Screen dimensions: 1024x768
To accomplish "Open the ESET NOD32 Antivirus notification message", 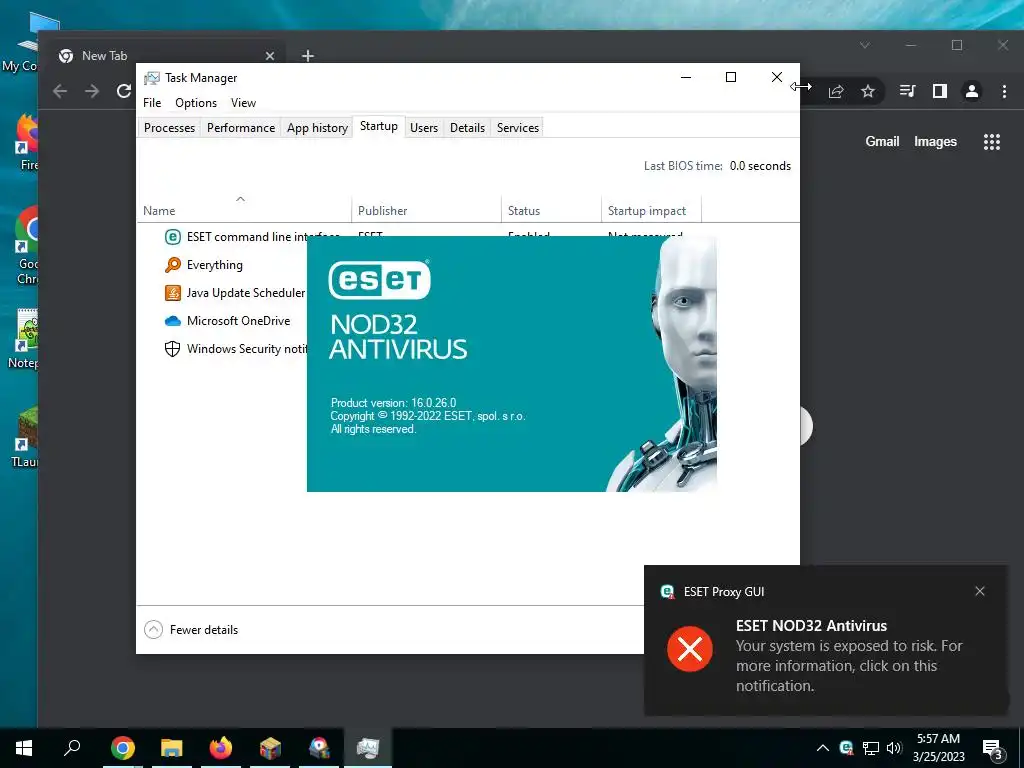I will point(849,656).
